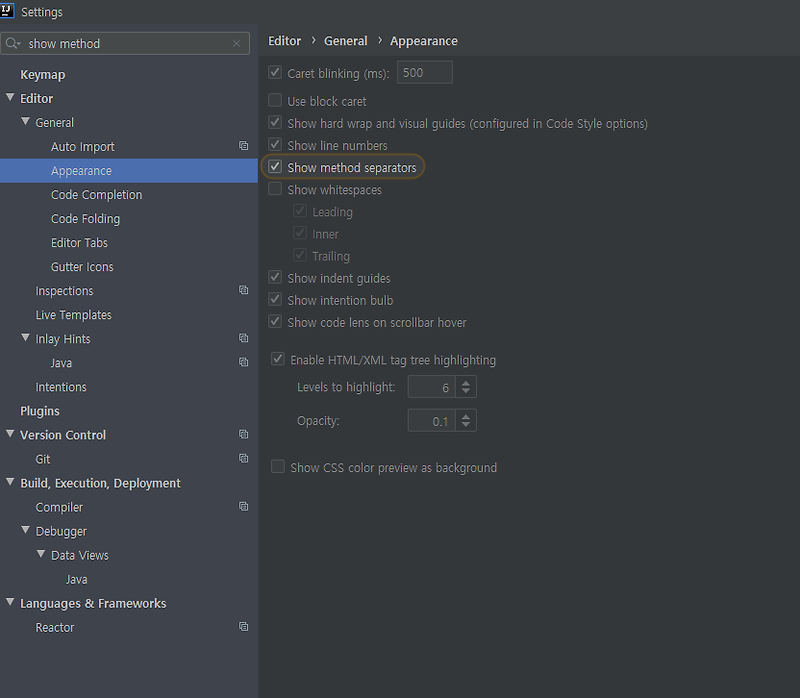Collapse the Editor tree node

coord(9,98)
